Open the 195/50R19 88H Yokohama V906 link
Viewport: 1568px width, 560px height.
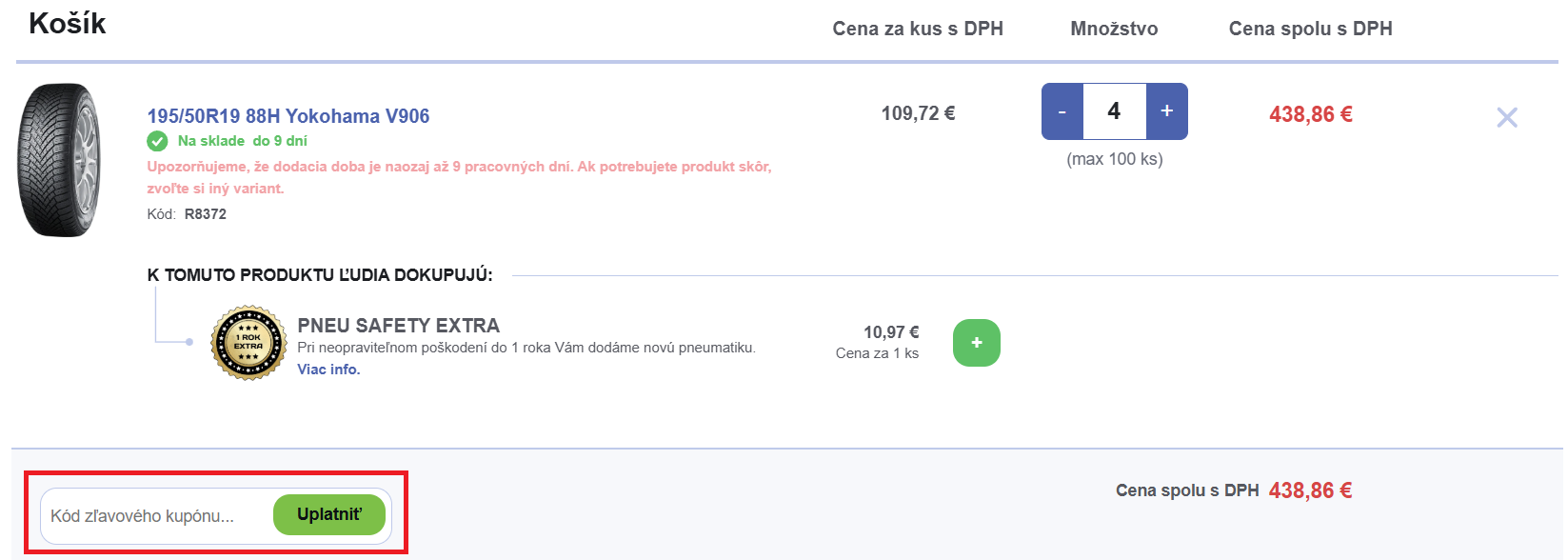tap(288, 116)
